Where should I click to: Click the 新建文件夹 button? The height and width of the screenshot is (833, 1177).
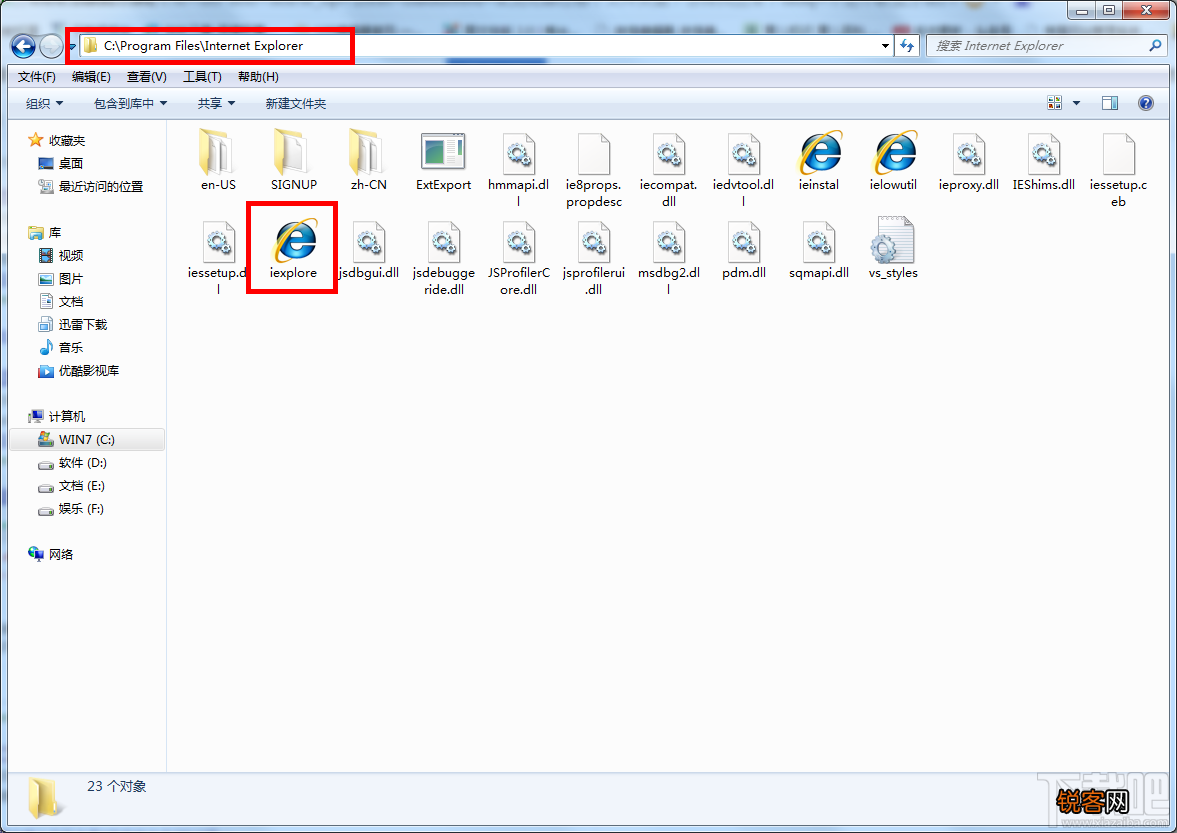(x=296, y=104)
